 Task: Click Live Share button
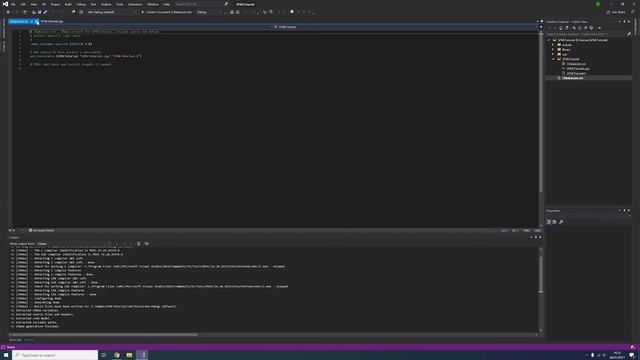[x=616, y=12]
